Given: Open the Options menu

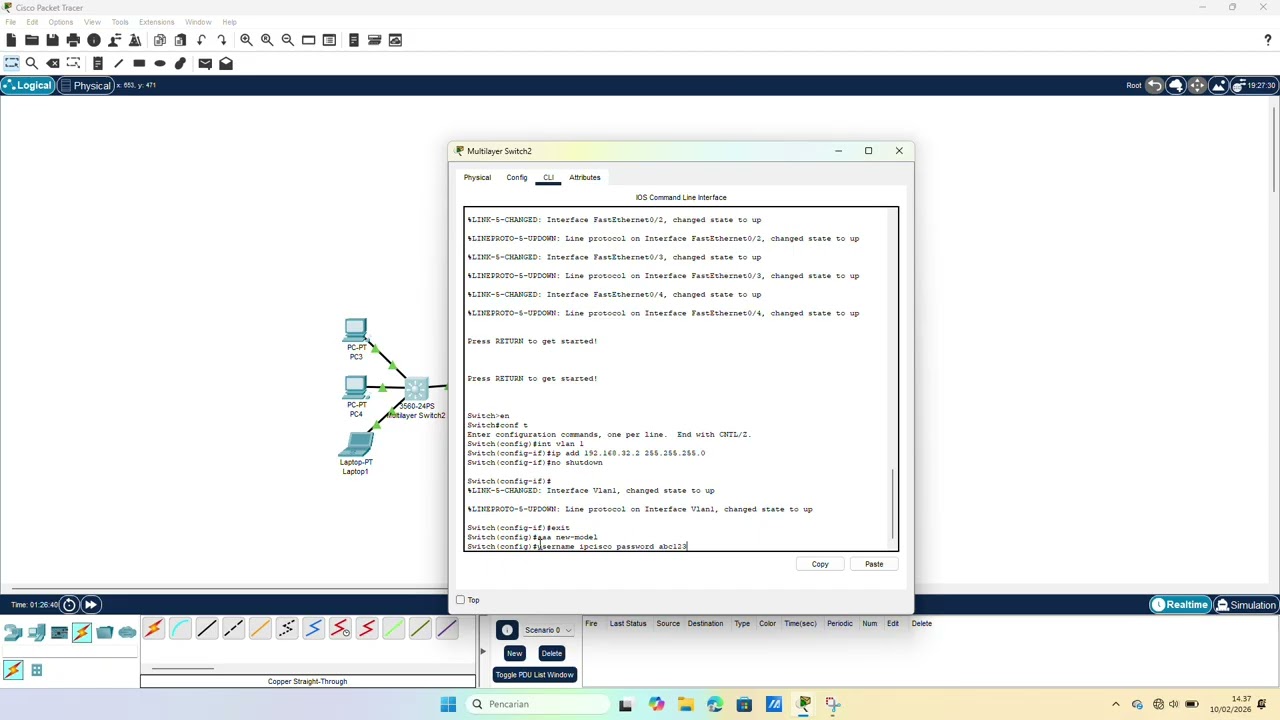Looking at the screenshot, I should click(60, 22).
